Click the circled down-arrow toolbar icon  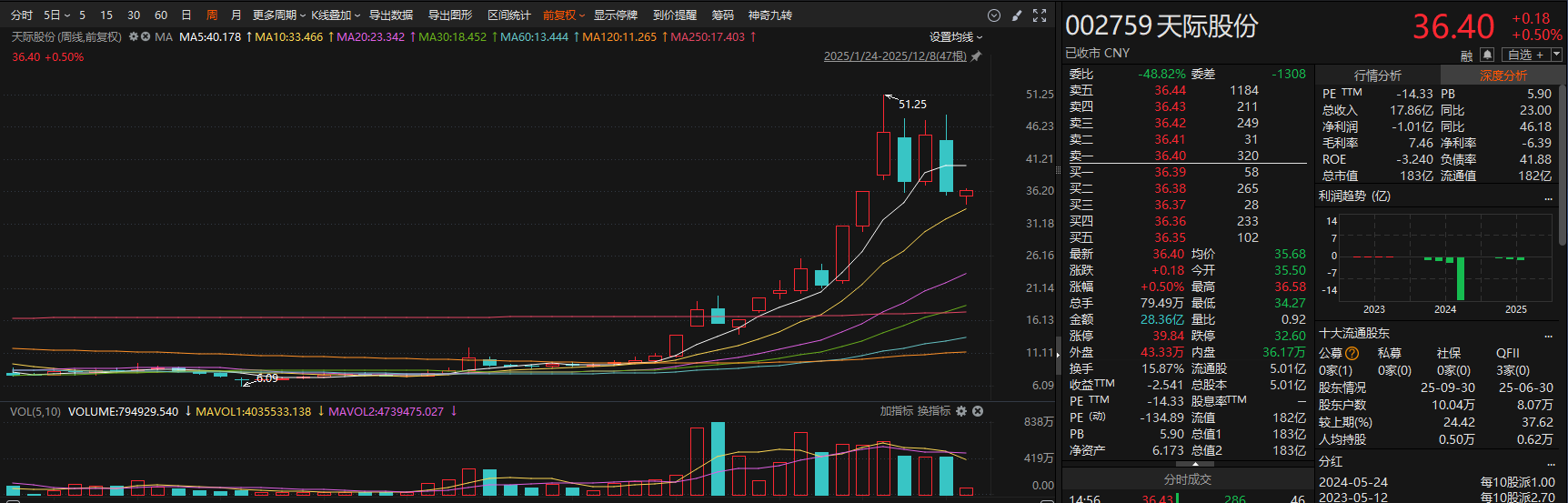[x=993, y=15]
